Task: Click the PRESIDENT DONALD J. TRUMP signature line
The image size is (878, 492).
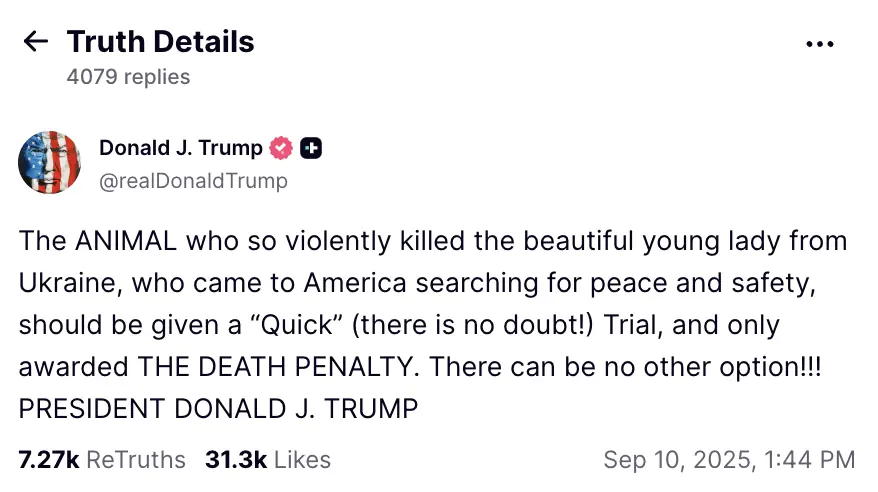Action: tap(218, 410)
